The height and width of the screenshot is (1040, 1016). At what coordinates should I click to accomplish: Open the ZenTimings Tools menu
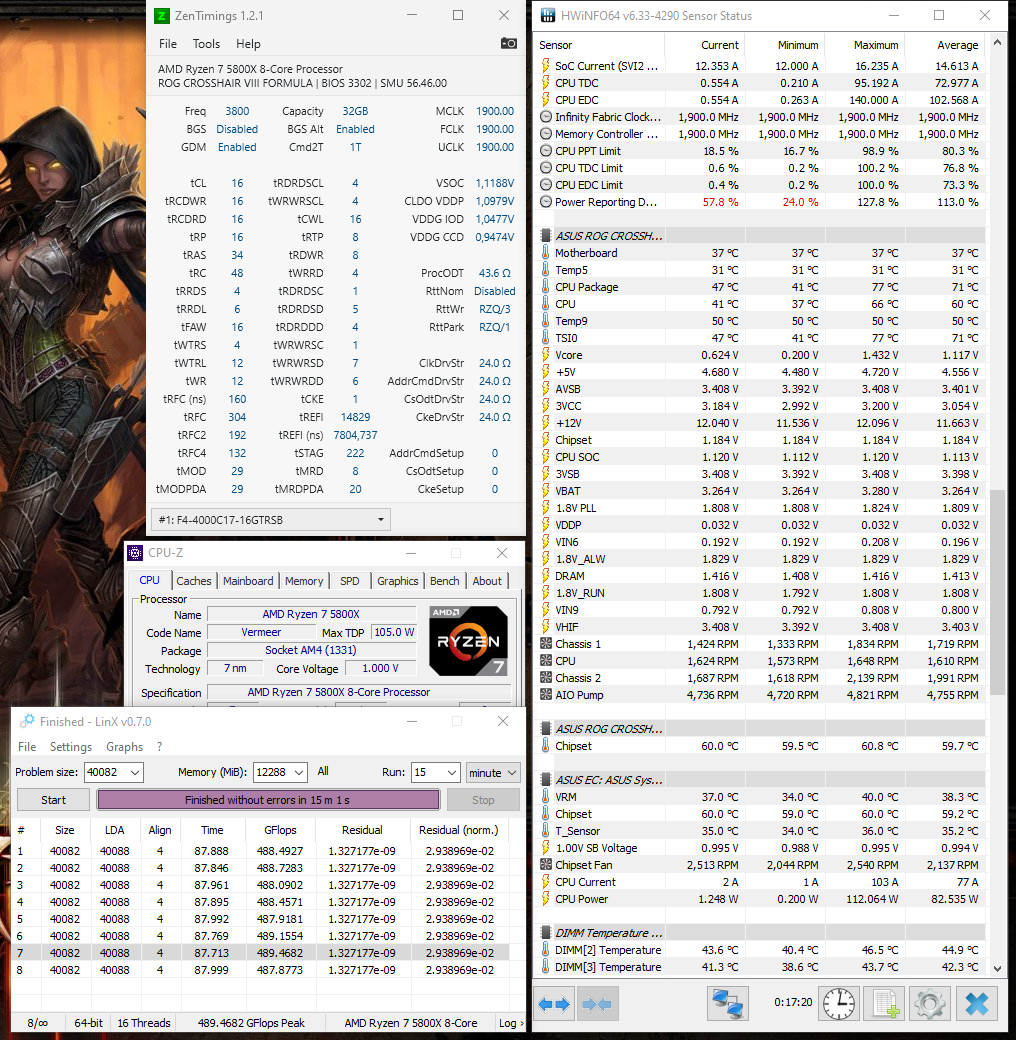coord(206,44)
